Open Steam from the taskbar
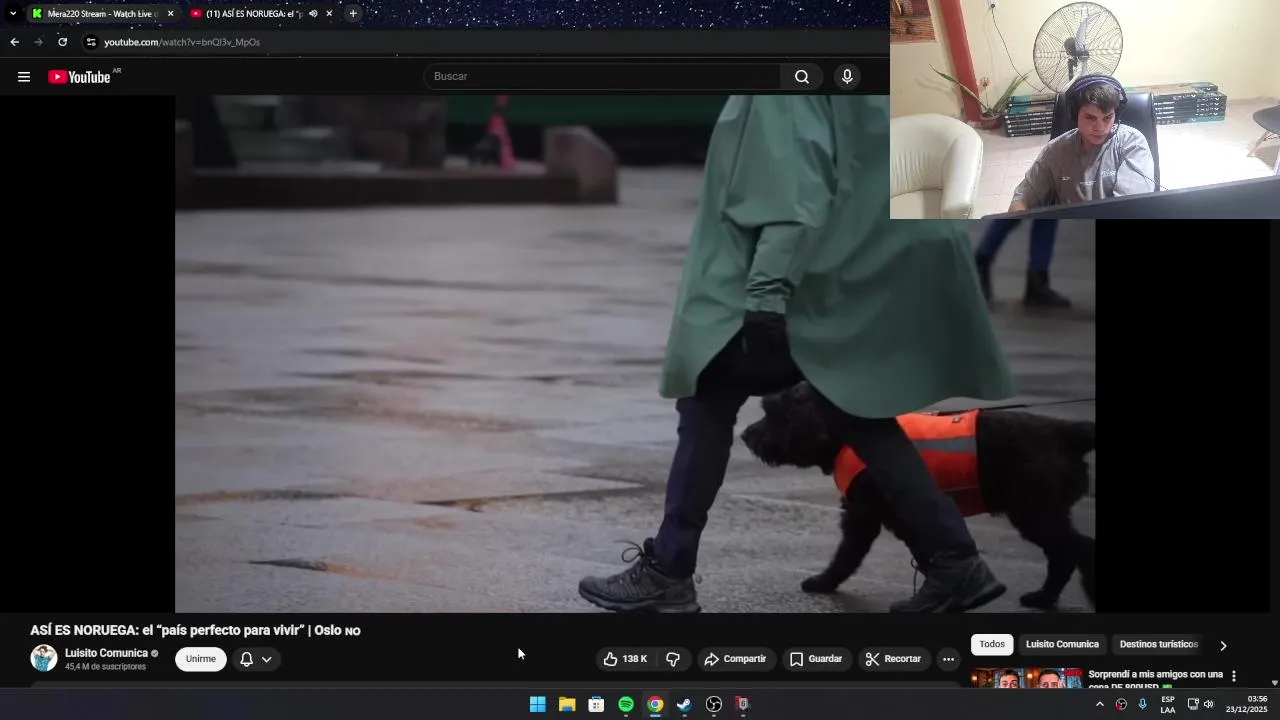 pos(684,704)
